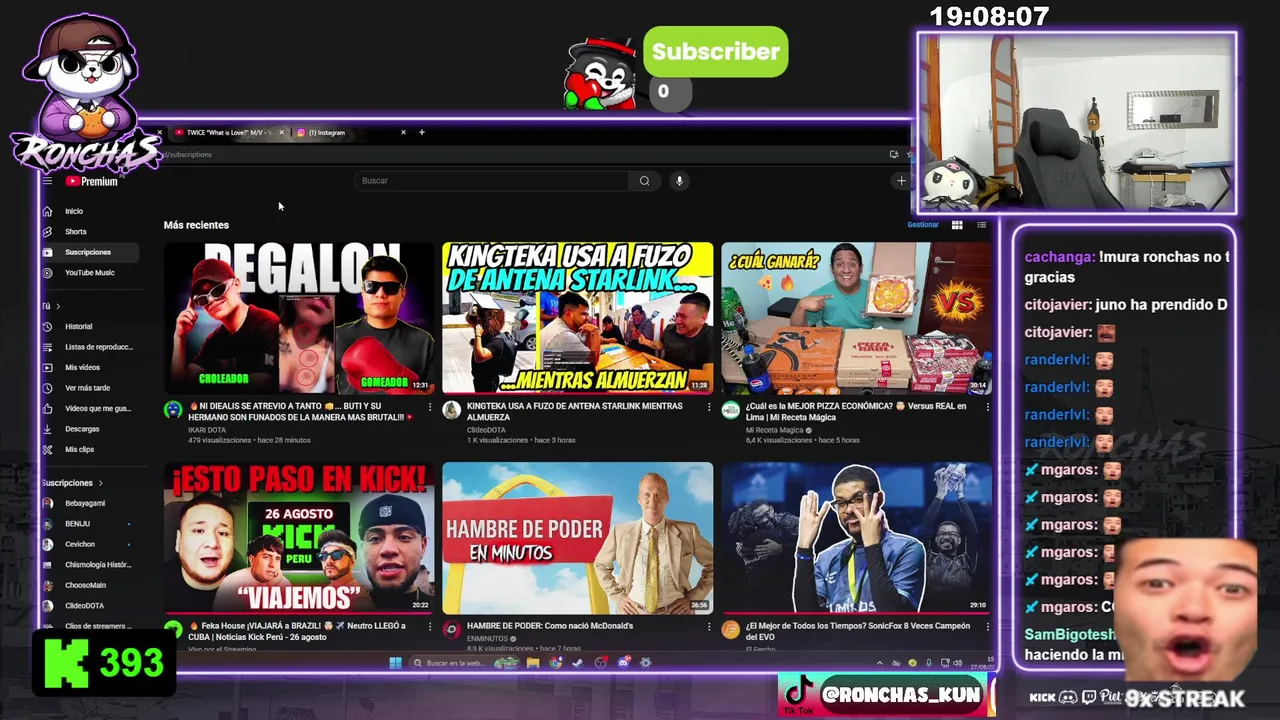This screenshot has height=720, width=1280.
Task: Open File Explorer from the taskbar
Action: coord(533,663)
